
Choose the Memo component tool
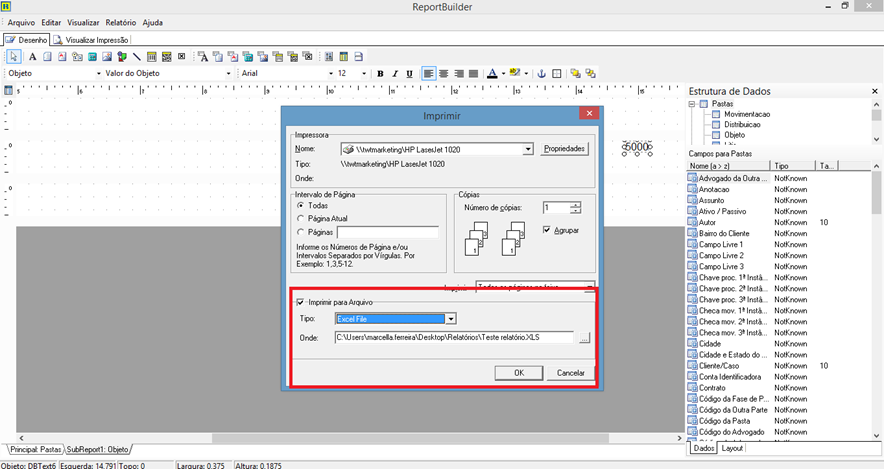click(47, 56)
